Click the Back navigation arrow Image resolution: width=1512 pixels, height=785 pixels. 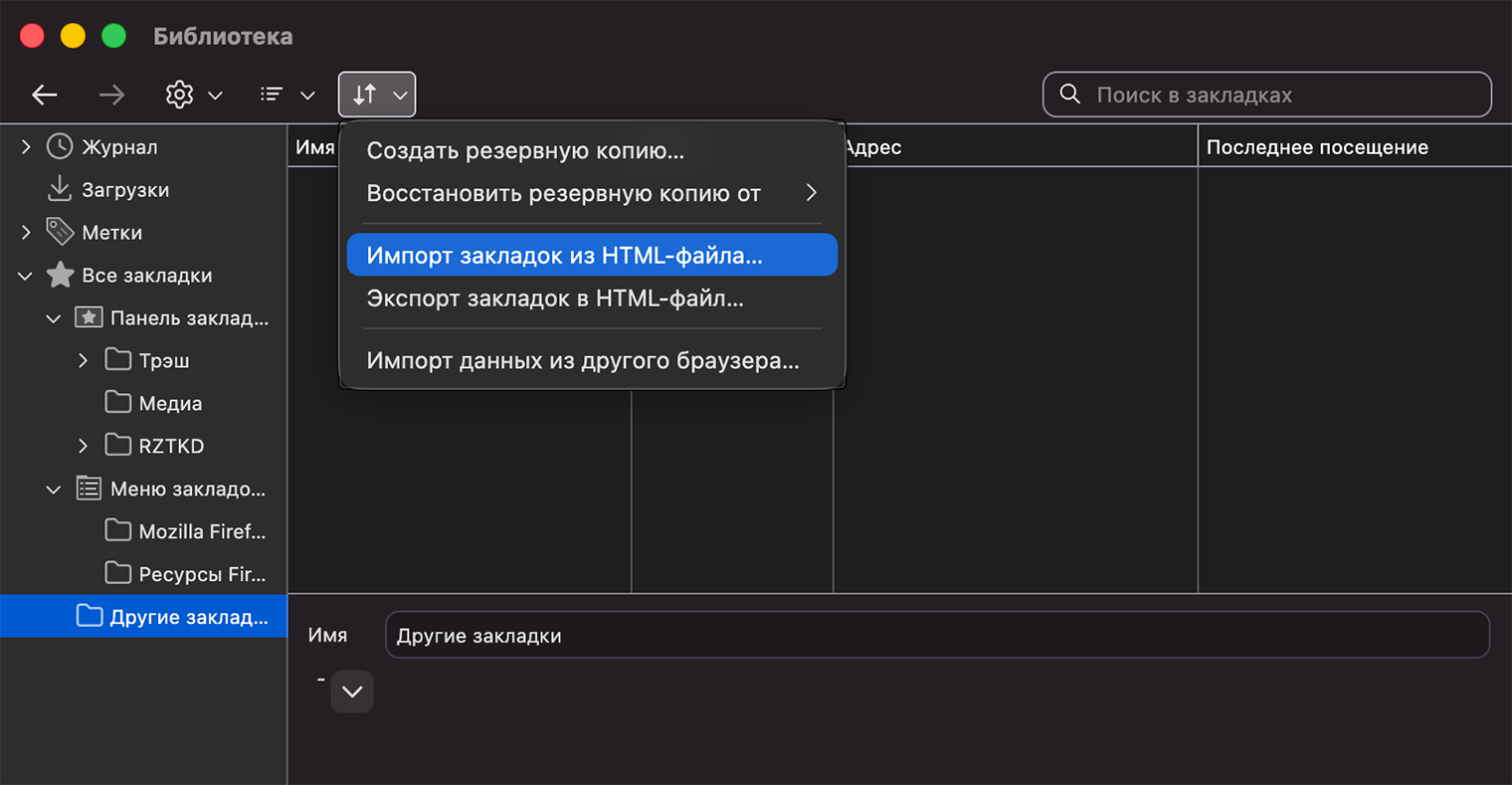(45, 94)
